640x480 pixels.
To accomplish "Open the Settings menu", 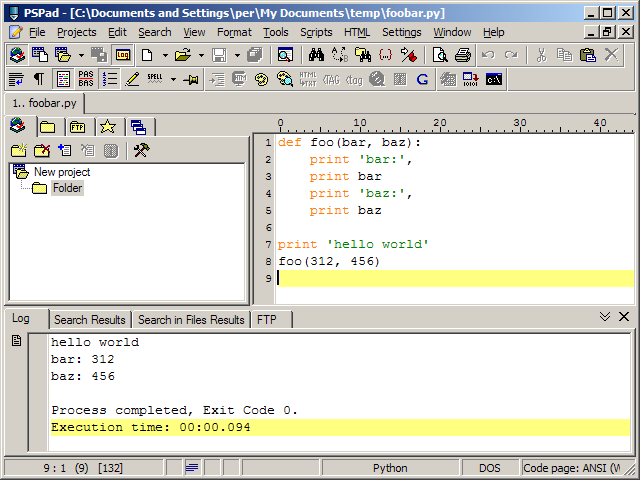I will point(402,32).
